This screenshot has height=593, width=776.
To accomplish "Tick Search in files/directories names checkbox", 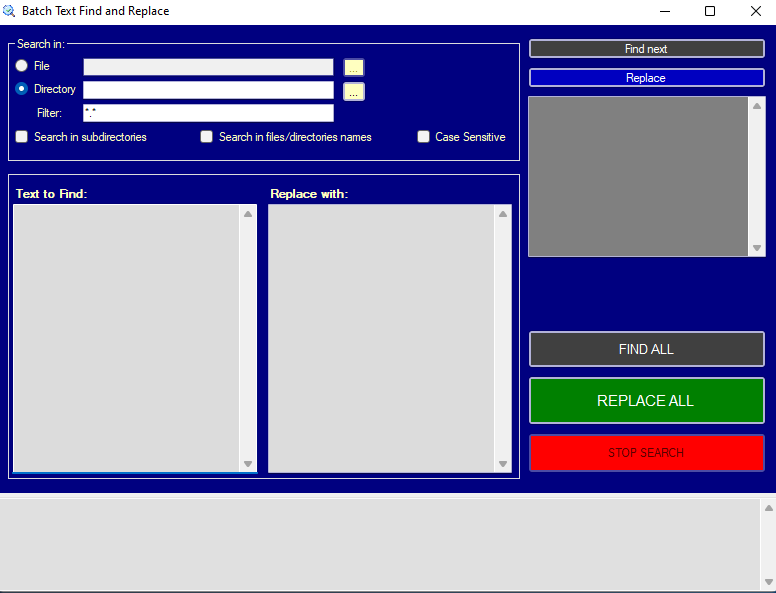I will 206,137.
